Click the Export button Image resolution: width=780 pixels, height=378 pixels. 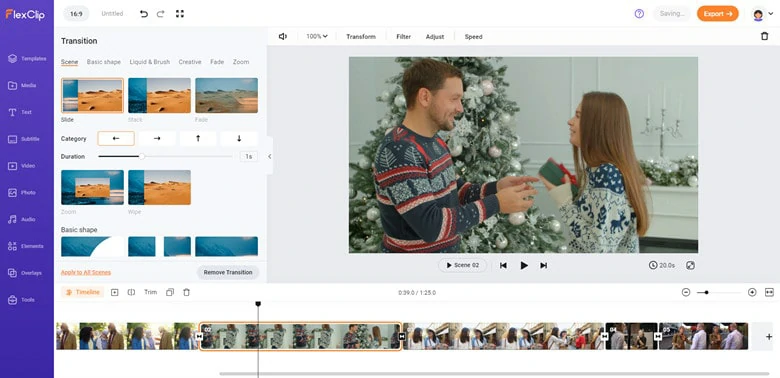click(718, 14)
